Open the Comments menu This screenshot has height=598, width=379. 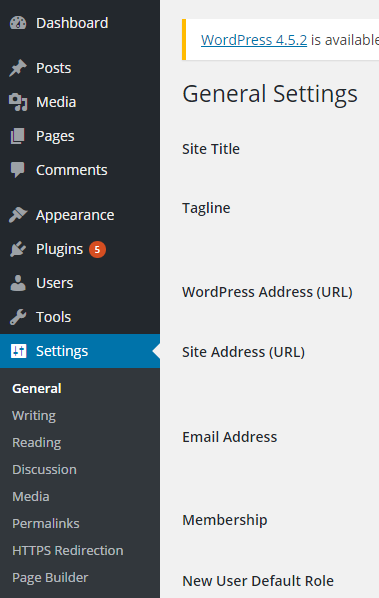[x=72, y=170]
